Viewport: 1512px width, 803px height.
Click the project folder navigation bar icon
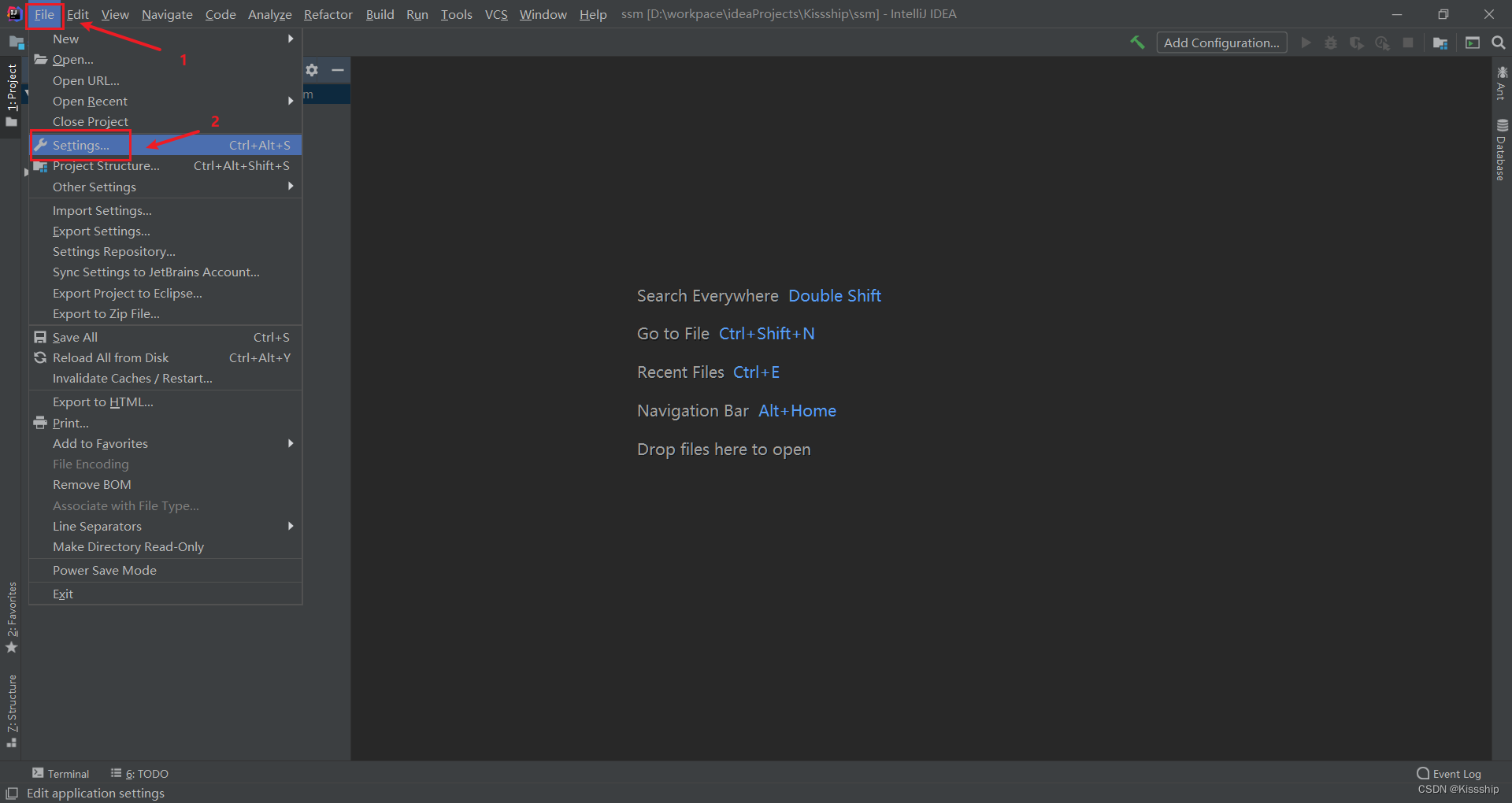point(17,43)
